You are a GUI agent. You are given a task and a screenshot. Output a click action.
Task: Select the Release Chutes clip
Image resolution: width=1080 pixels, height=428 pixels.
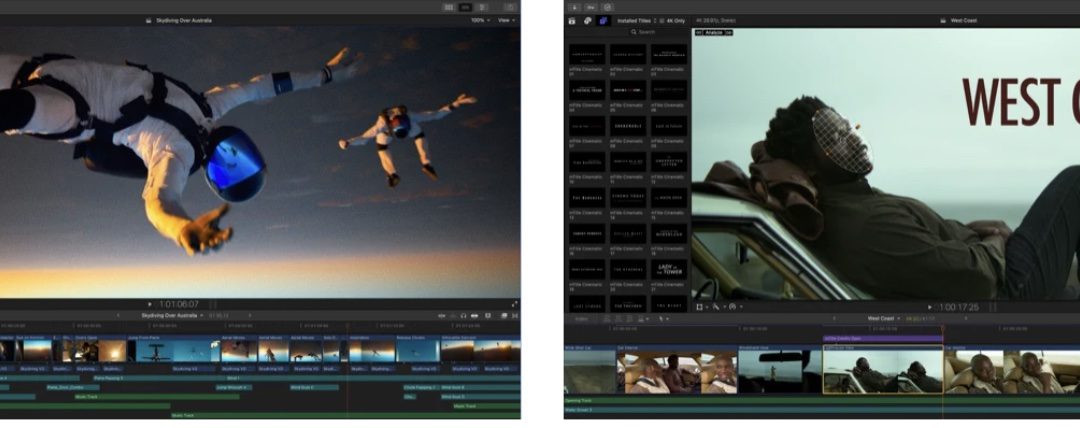click(x=417, y=349)
